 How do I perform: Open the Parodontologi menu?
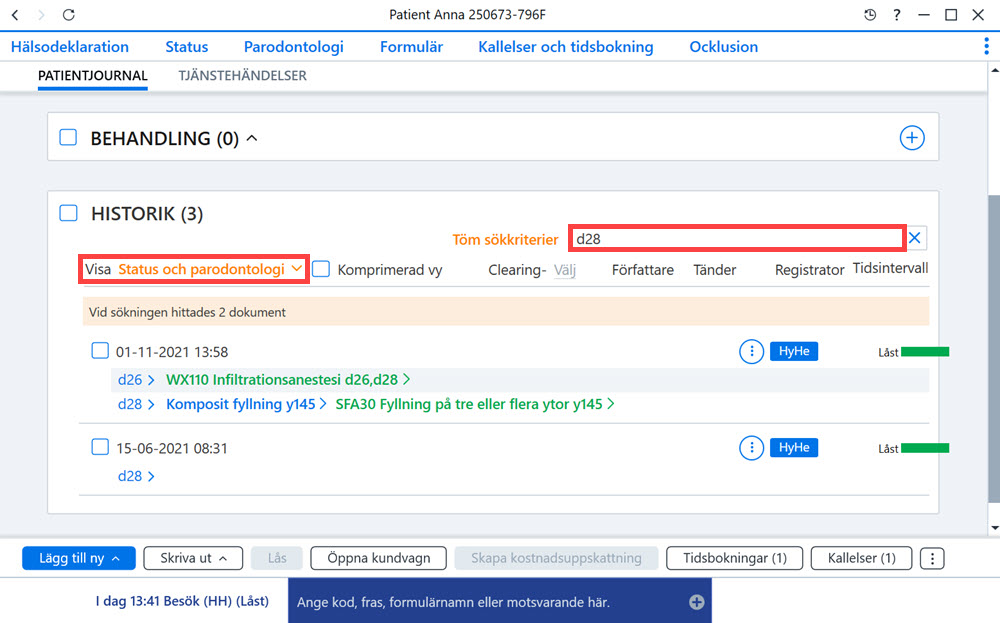click(293, 47)
